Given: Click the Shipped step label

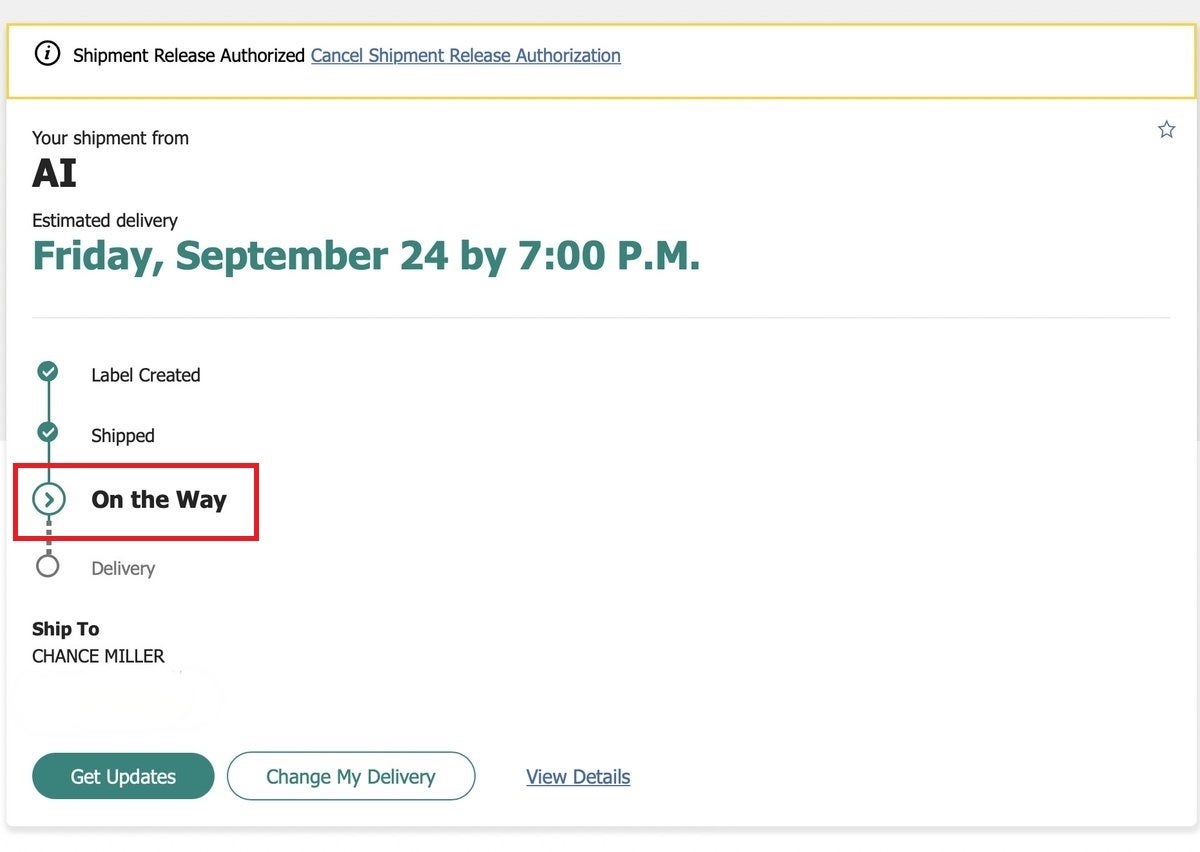Looking at the screenshot, I should click(x=123, y=436).
